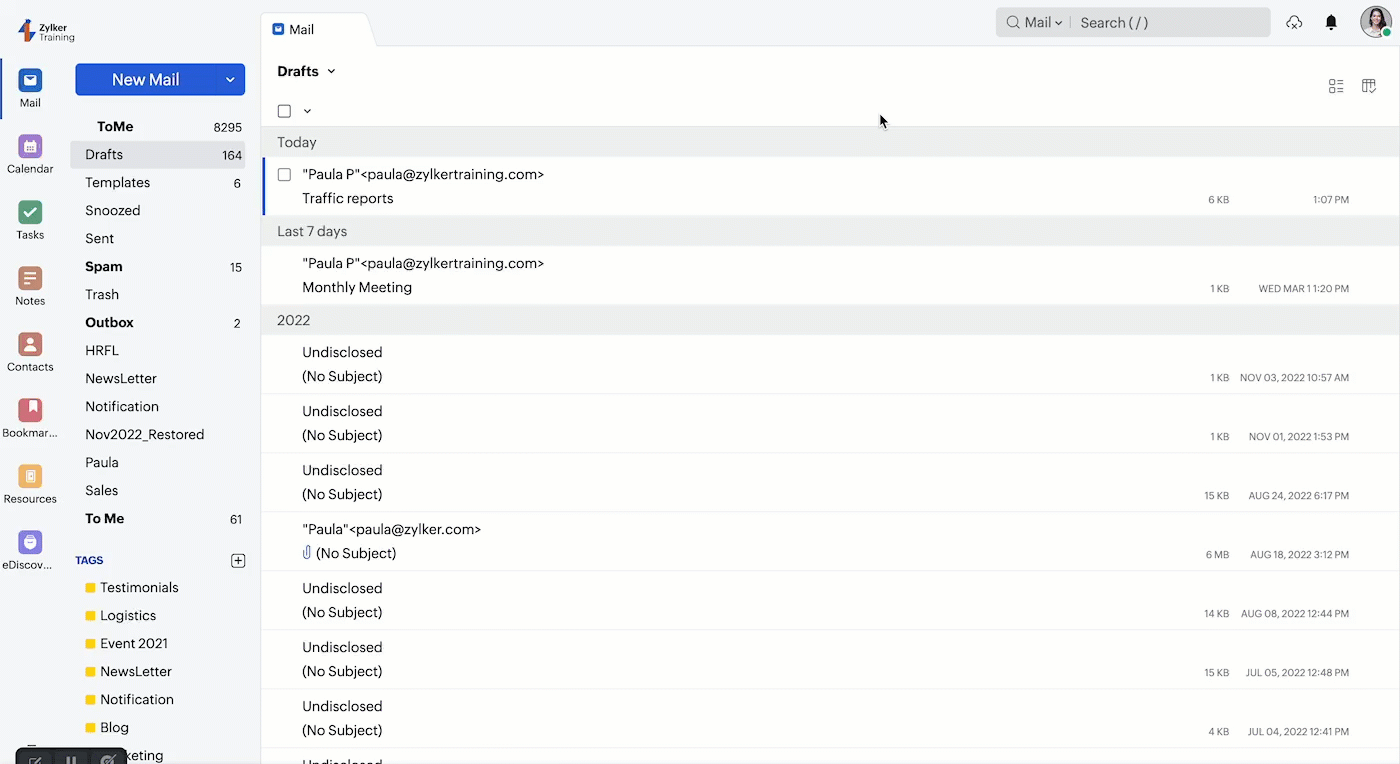Screen dimensions: 1400x764
Task: Click the cloud sync icon in header
Action: click(1294, 23)
